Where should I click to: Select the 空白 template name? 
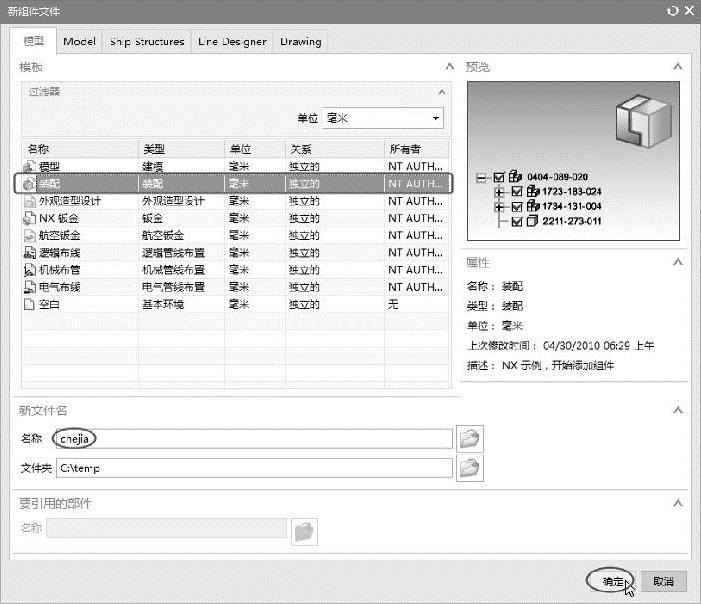click(49, 304)
